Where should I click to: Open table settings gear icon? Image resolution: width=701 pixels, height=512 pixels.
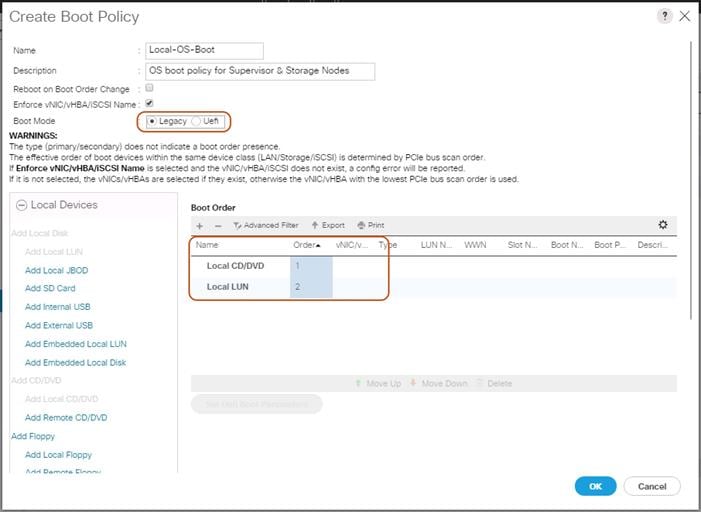(663, 225)
